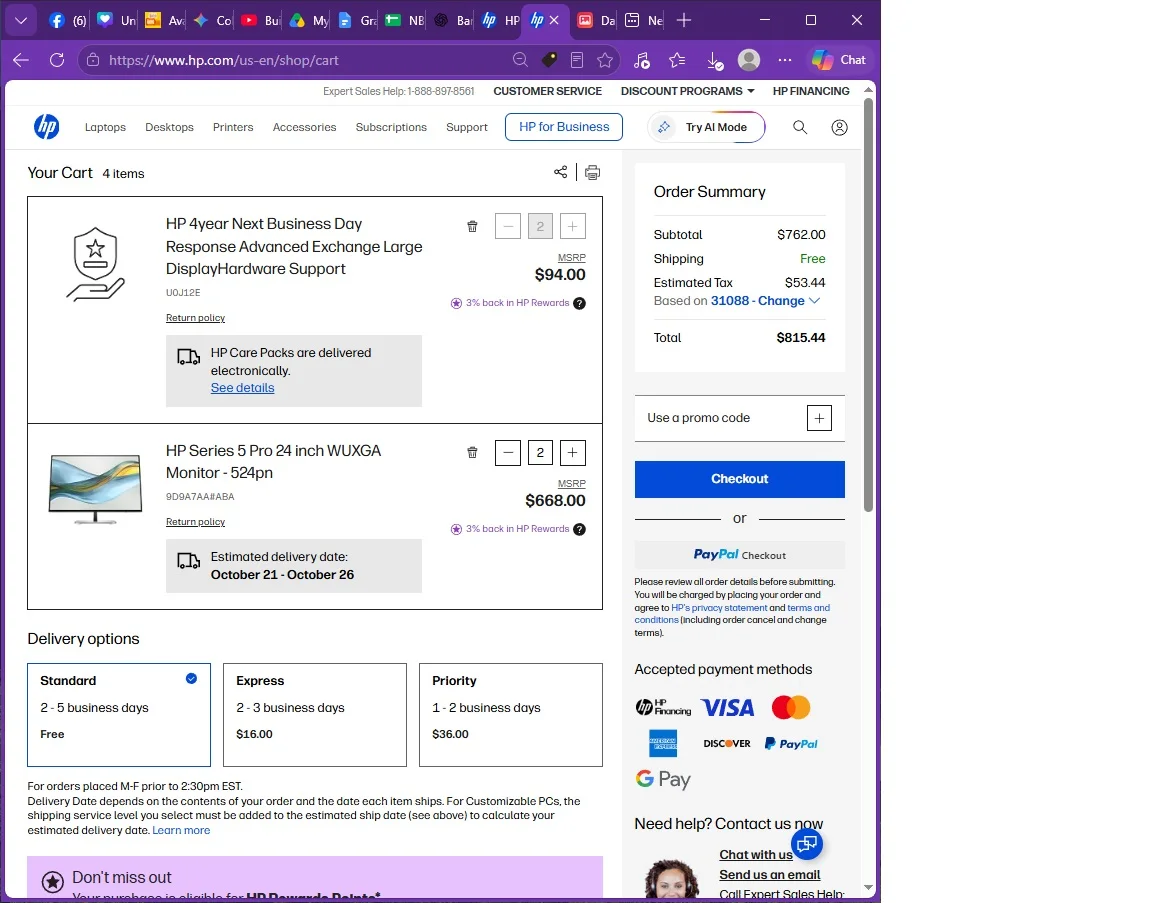Open the monitor's Return policy link
This screenshot has width=1152, height=903.
click(x=195, y=522)
